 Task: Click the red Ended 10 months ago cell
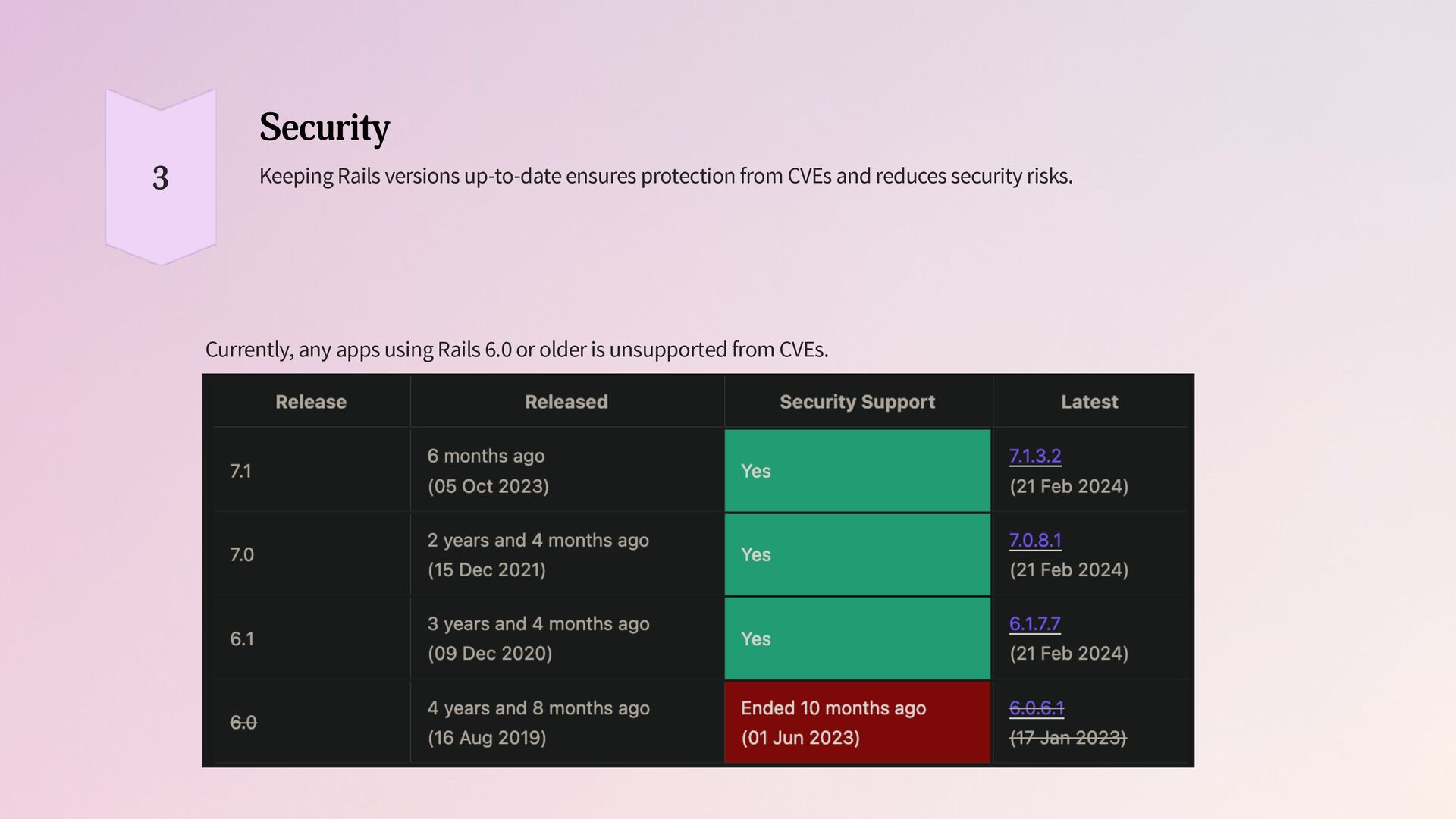pos(857,722)
